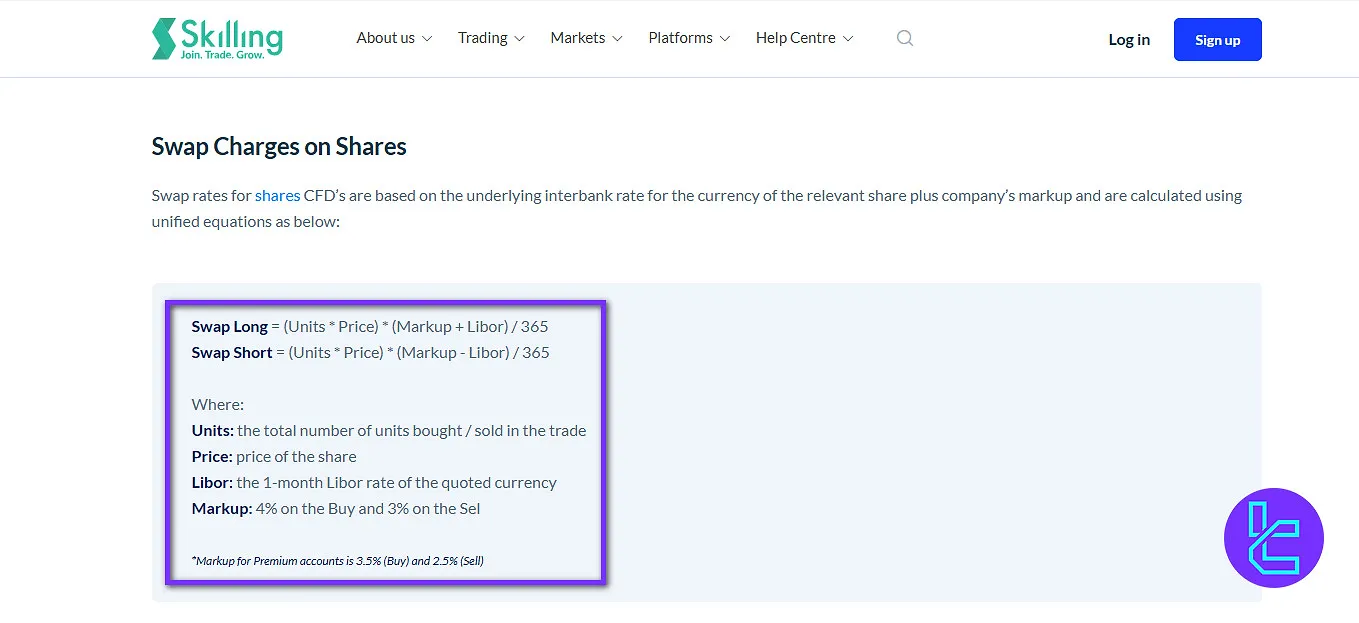Expand the Markets dropdown chevron
Viewport: 1359px width, 623px height.
tap(617, 39)
